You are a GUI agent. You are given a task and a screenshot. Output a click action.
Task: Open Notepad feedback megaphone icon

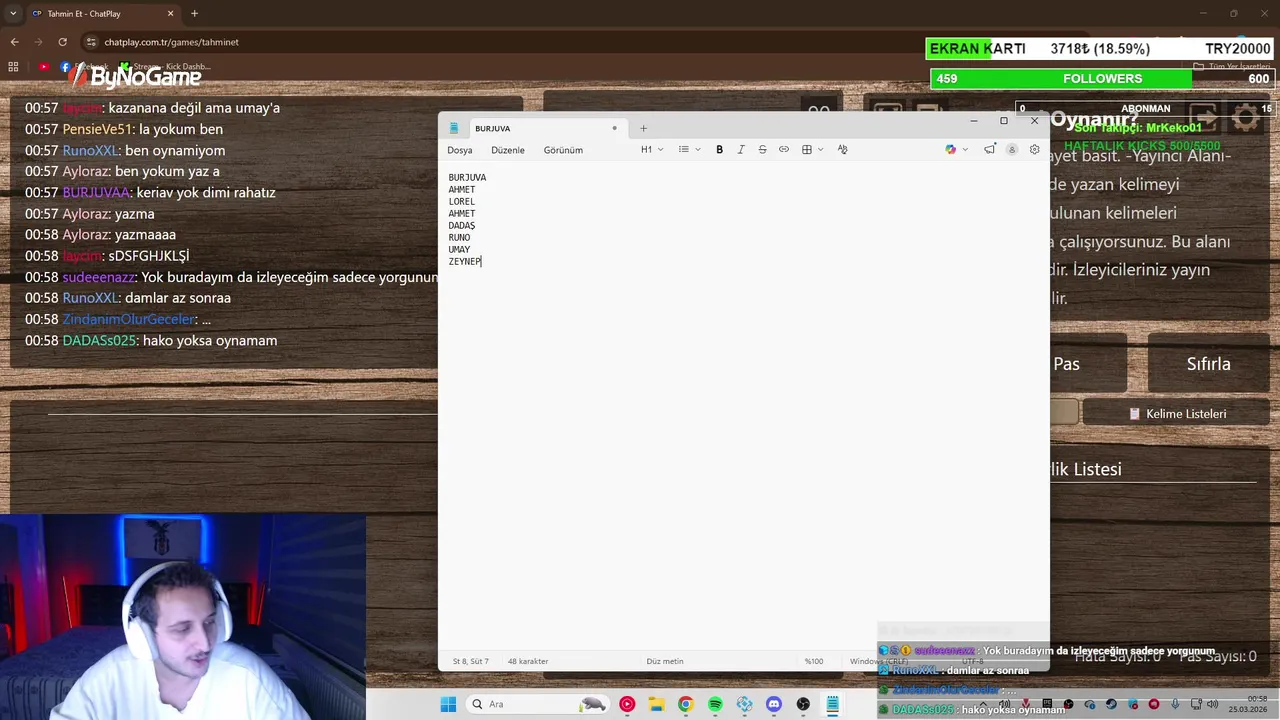[990, 150]
